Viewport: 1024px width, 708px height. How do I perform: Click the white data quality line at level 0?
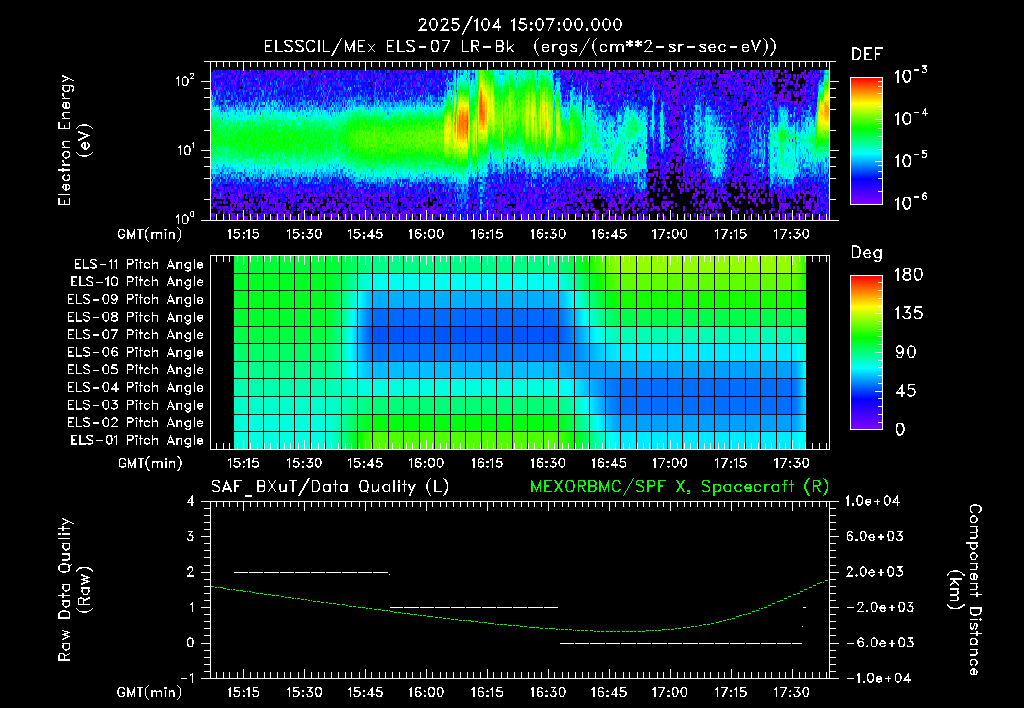tap(680, 643)
